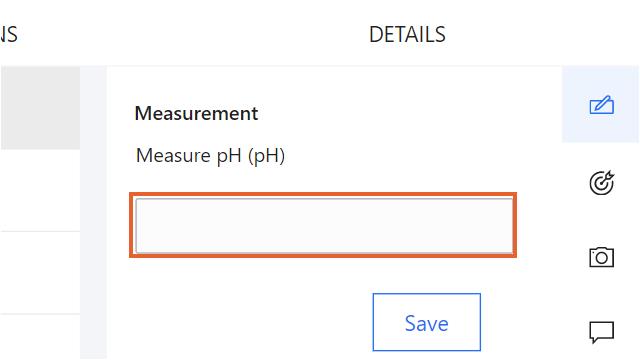Select the target with arrow icon
The width and height of the screenshot is (640, 360).
(602, 182)
